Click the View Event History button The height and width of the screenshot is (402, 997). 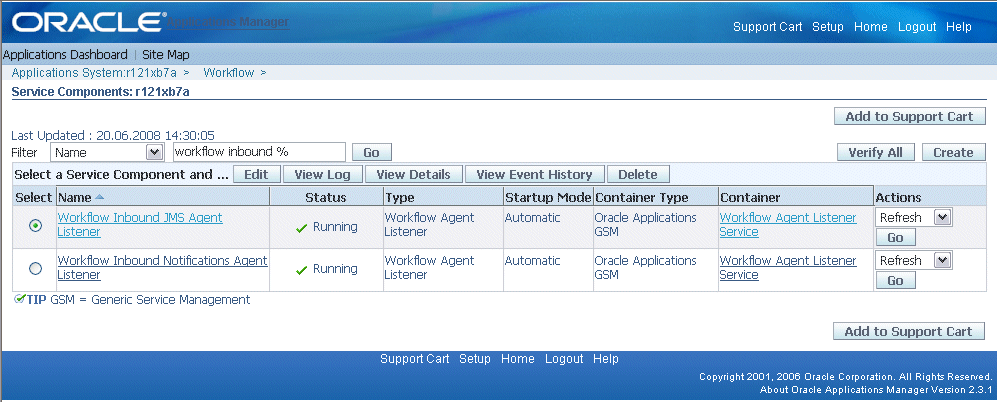tap(535, 174)
